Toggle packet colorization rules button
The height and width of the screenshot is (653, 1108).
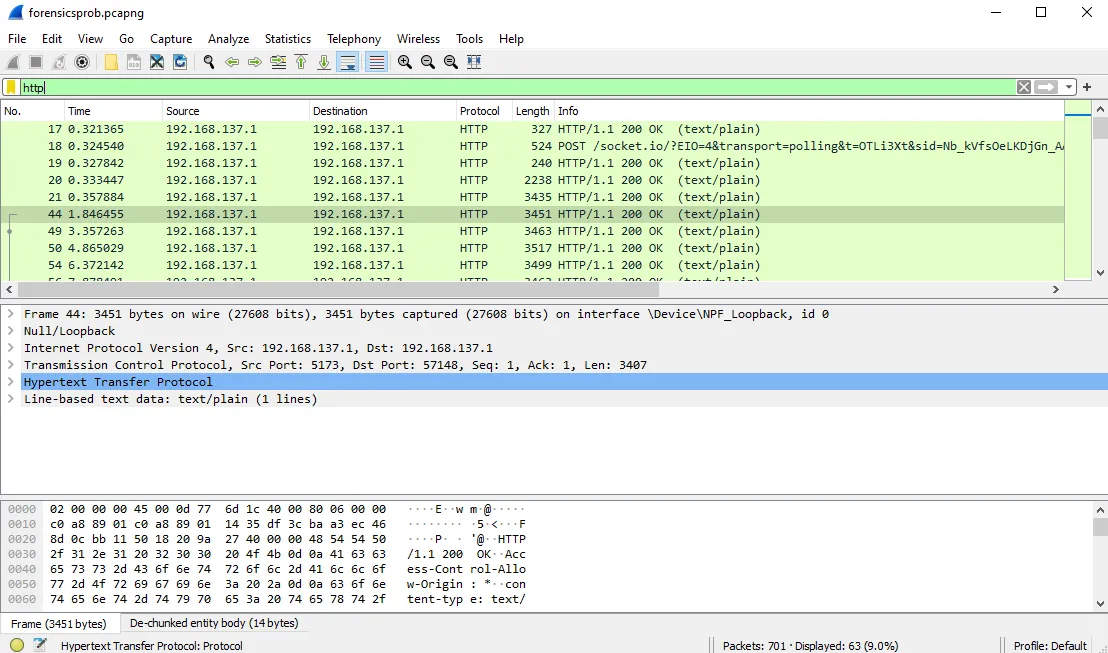(x=377, y=62)
